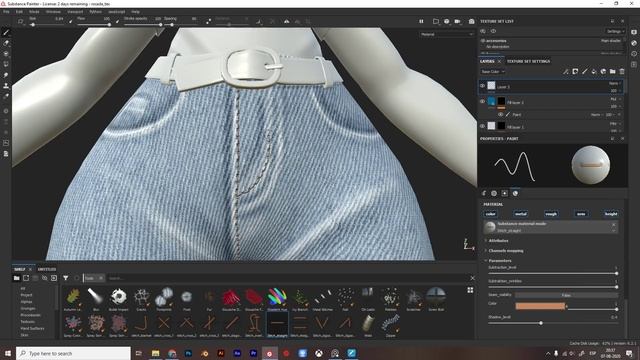Toggle visibility of the Paint effect
Screen dimensions: 640x360
500,115
